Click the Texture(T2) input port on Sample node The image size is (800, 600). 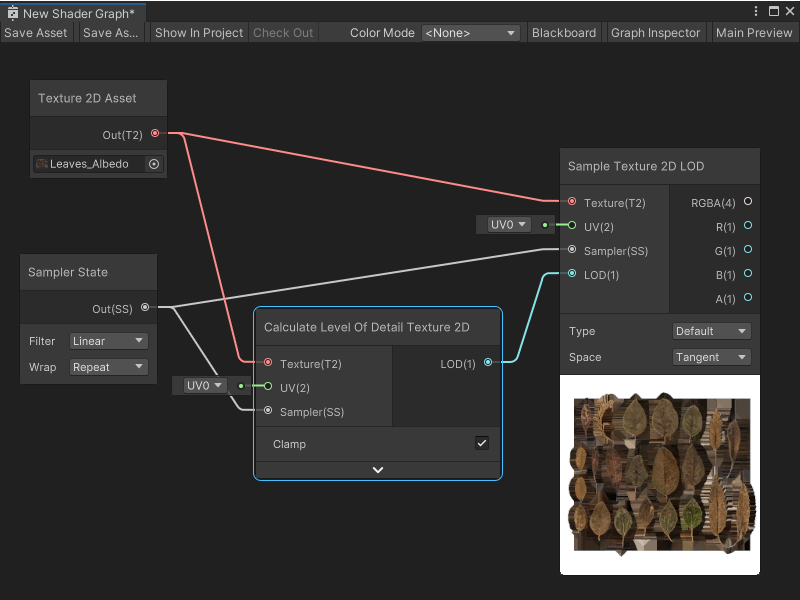tap(571, 202)
